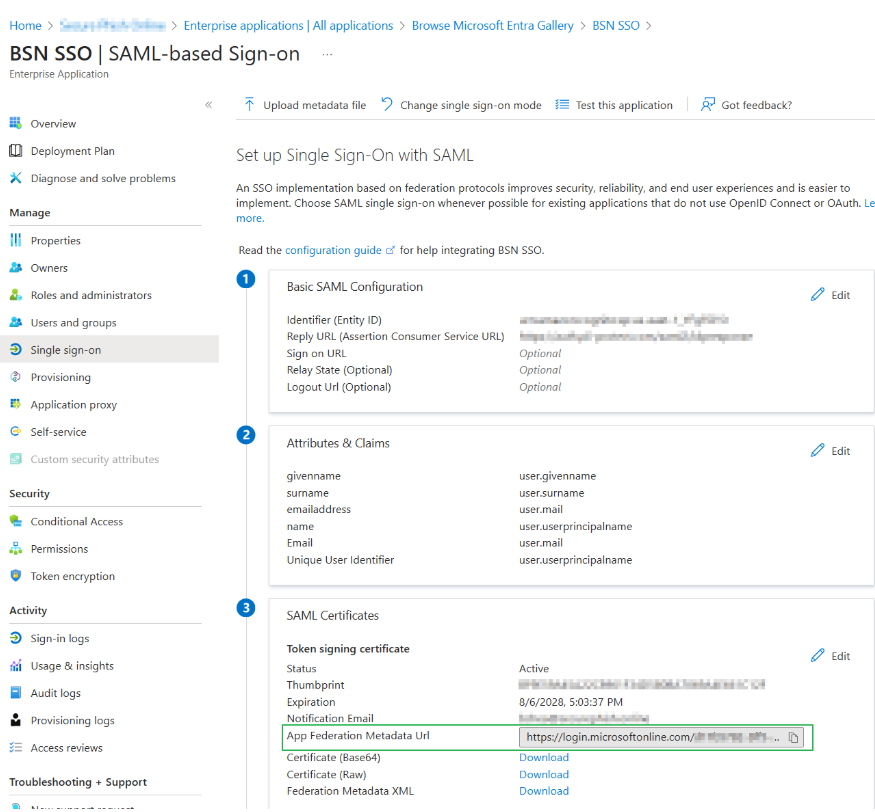Viewport: 875px width, 812px height.
Task: Select the expiration value '8/6/2028, 5:03:37 PM'
Action: (x=571, y=702)
